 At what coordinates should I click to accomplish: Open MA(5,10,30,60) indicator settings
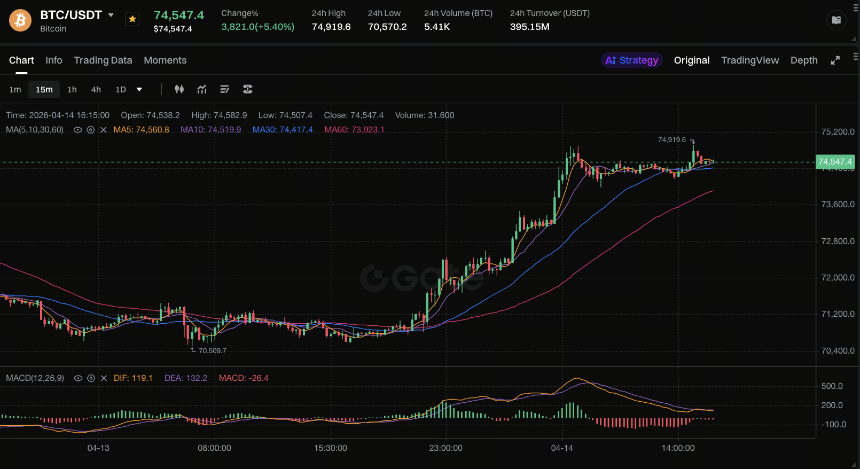(90, 130)
